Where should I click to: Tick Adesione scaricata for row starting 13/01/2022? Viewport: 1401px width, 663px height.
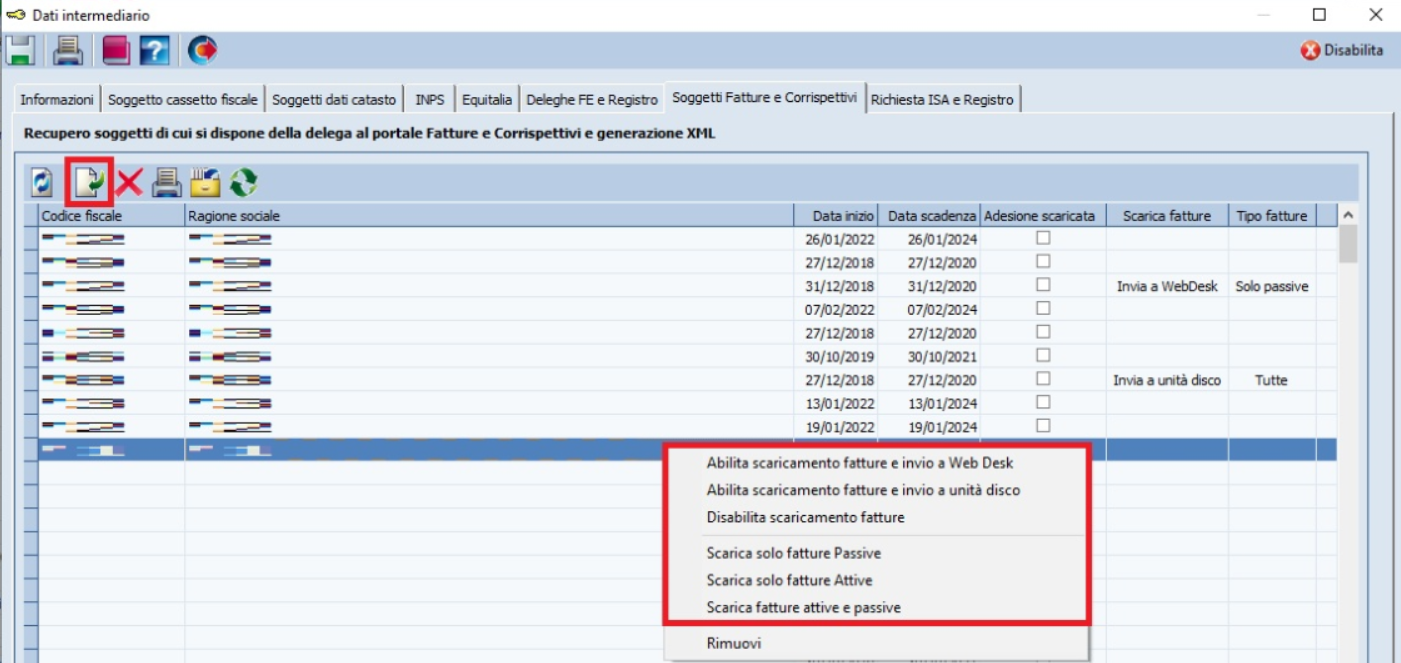(x=1043, y=402)
